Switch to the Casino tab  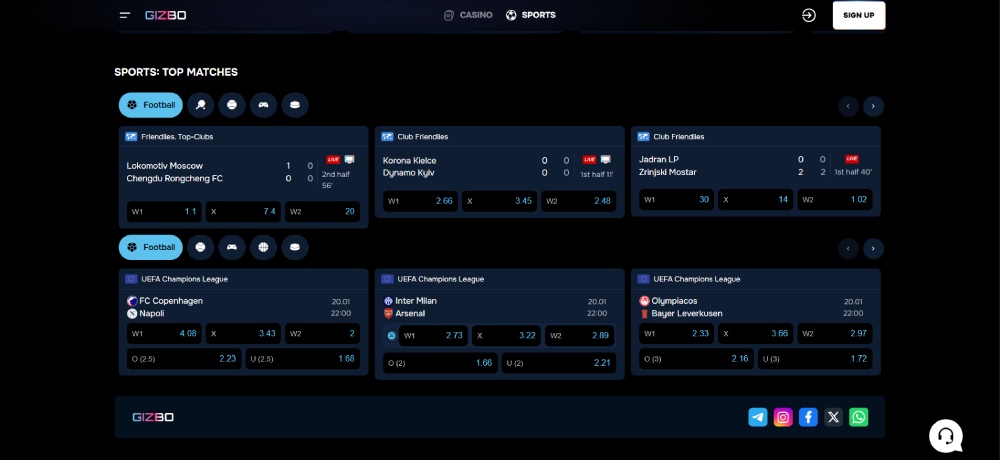tap(468, 15)
